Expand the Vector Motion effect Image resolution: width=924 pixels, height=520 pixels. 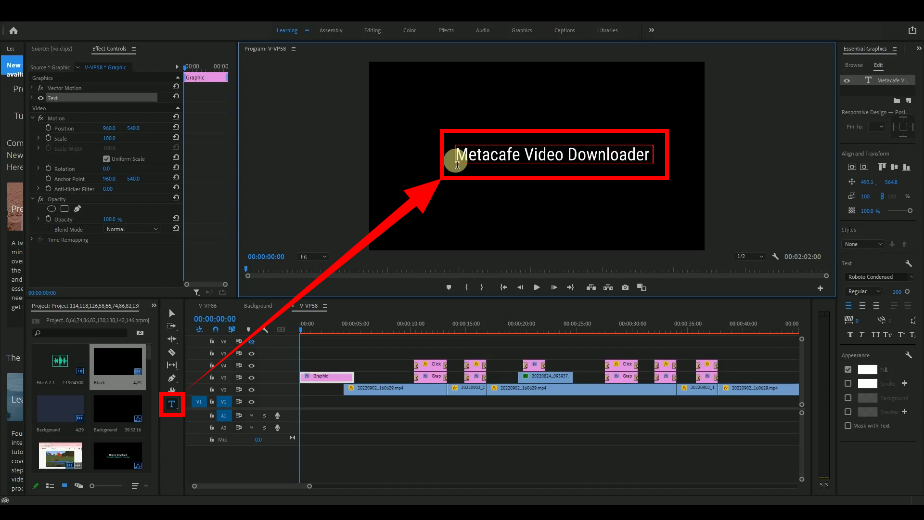pos(32,88)
